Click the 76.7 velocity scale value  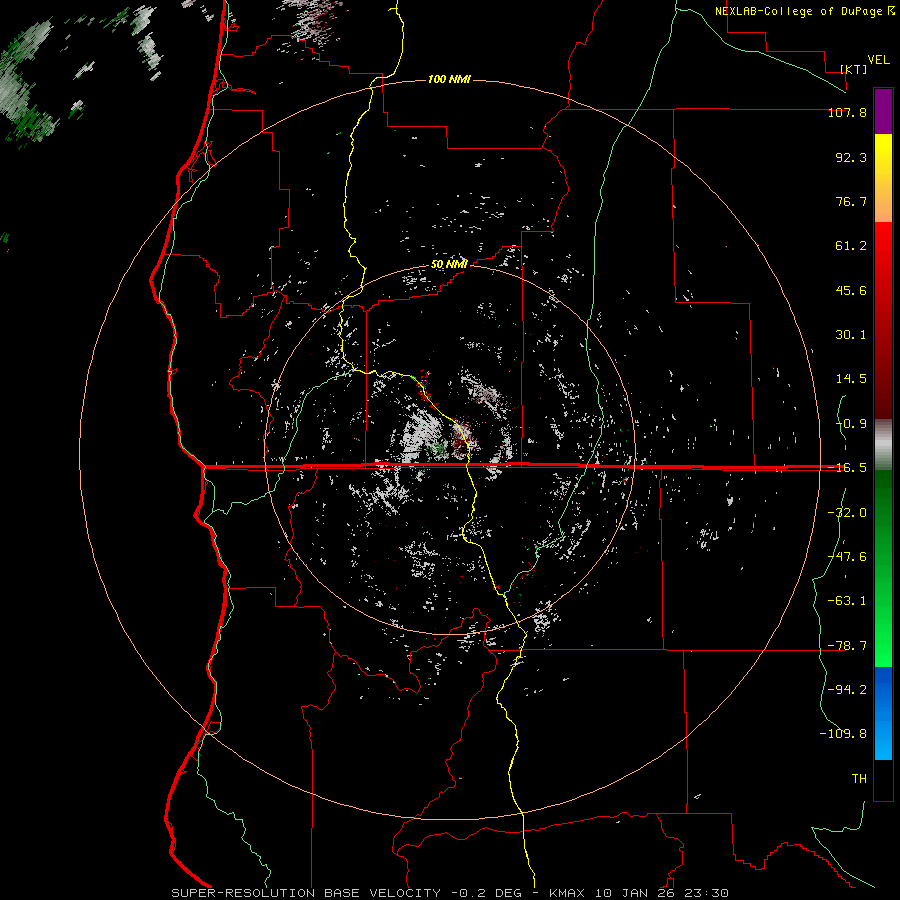click(851, 201)
